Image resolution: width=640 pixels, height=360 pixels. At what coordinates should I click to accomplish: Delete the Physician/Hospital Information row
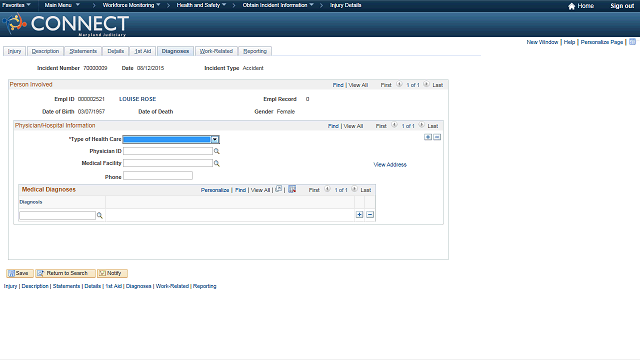[437, 137]
